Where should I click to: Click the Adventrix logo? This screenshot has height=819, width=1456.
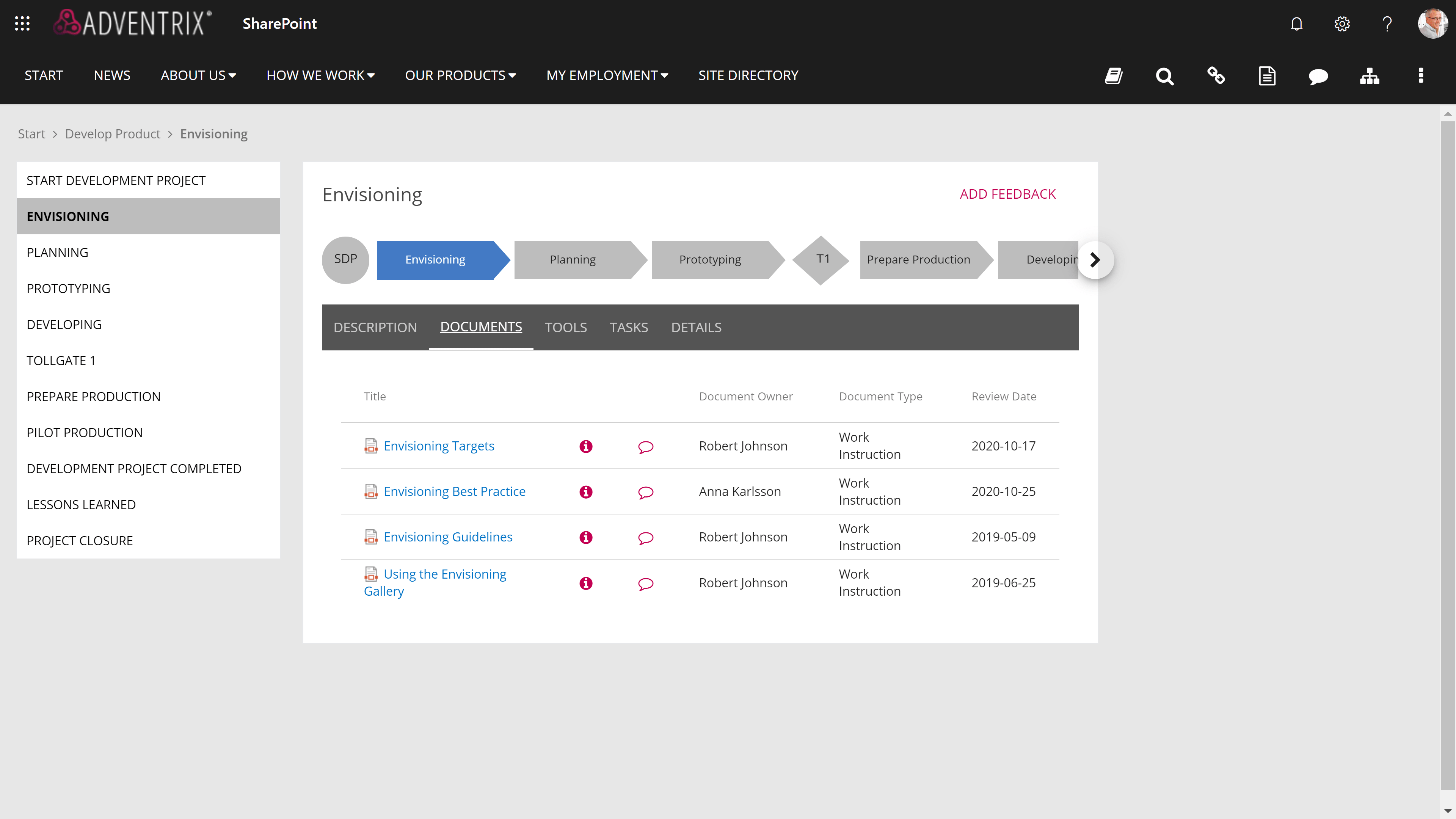132,23
